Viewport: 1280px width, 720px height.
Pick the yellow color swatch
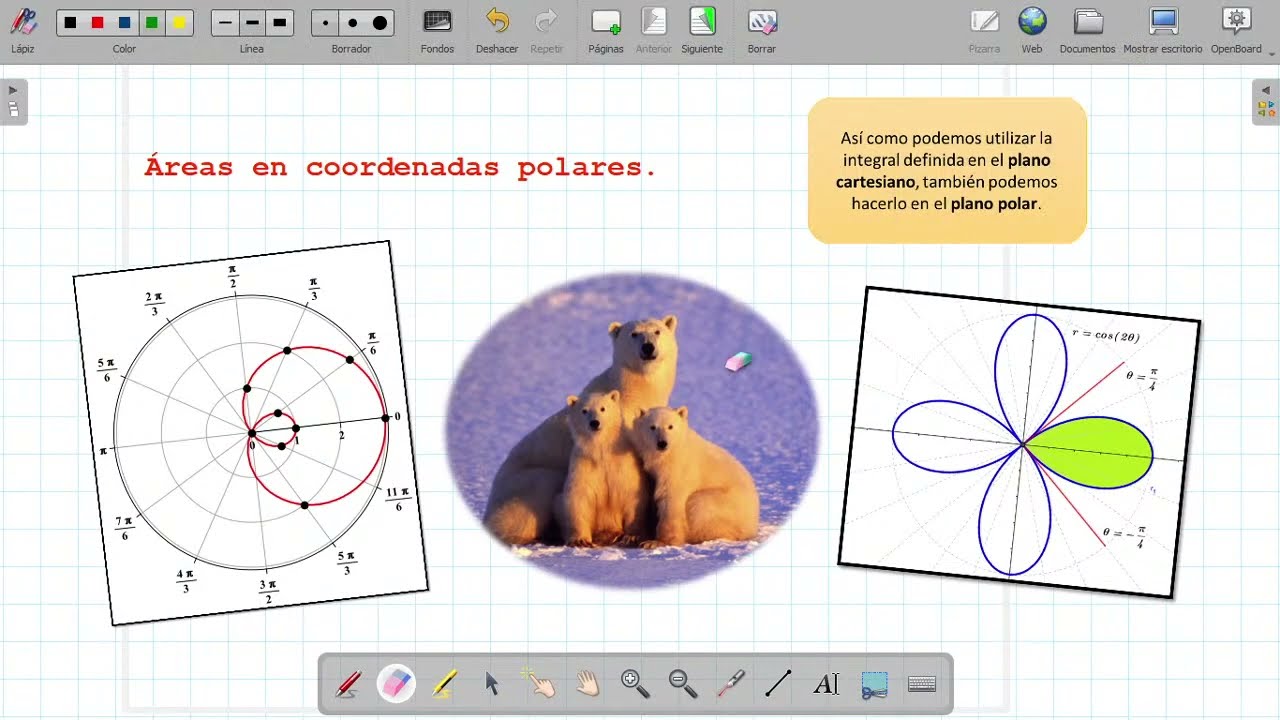pyautogui.click(x=178, y=22)
